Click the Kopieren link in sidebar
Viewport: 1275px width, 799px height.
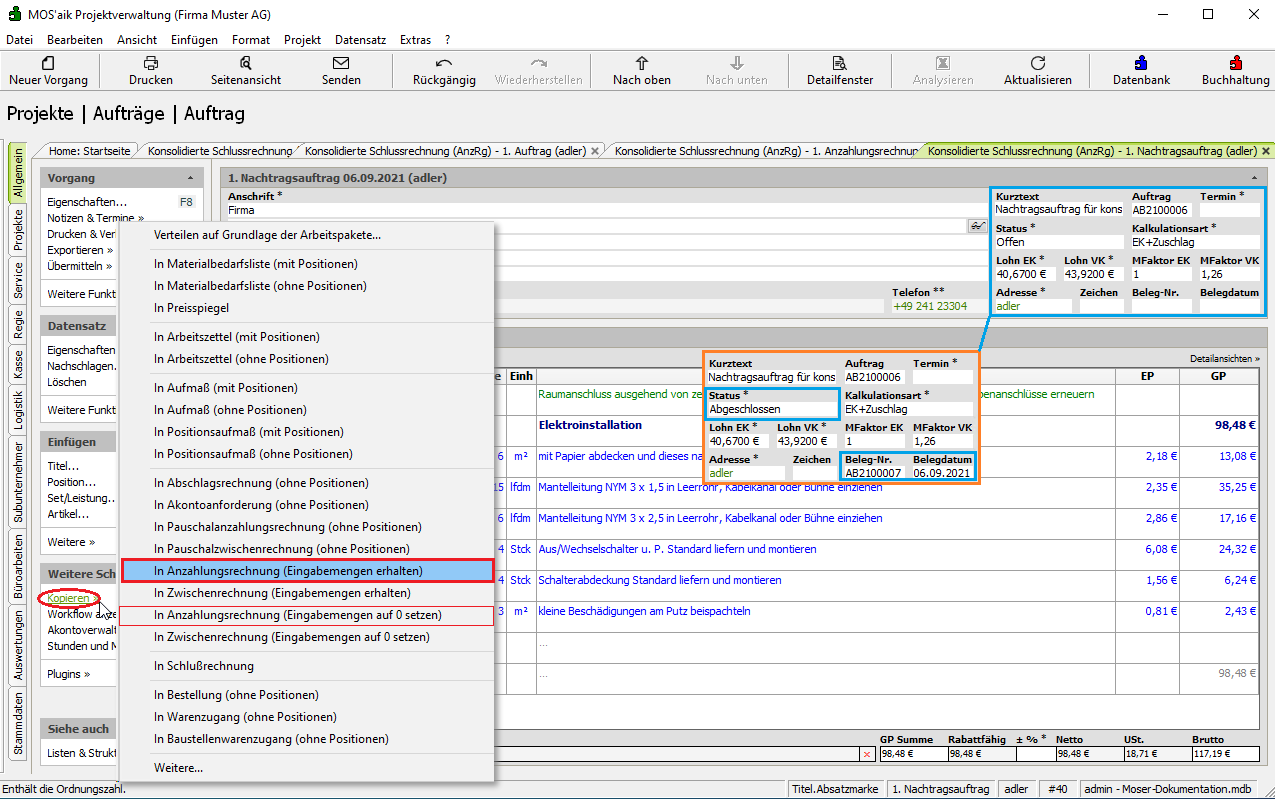pyautogui.click(x=69, y=598)
